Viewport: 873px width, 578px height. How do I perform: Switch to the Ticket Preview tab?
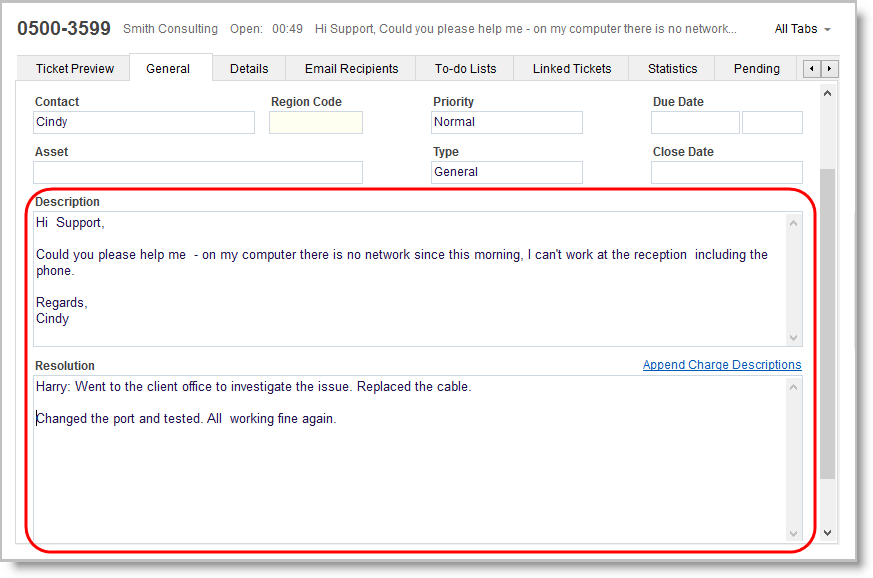[x=75, y=69]
